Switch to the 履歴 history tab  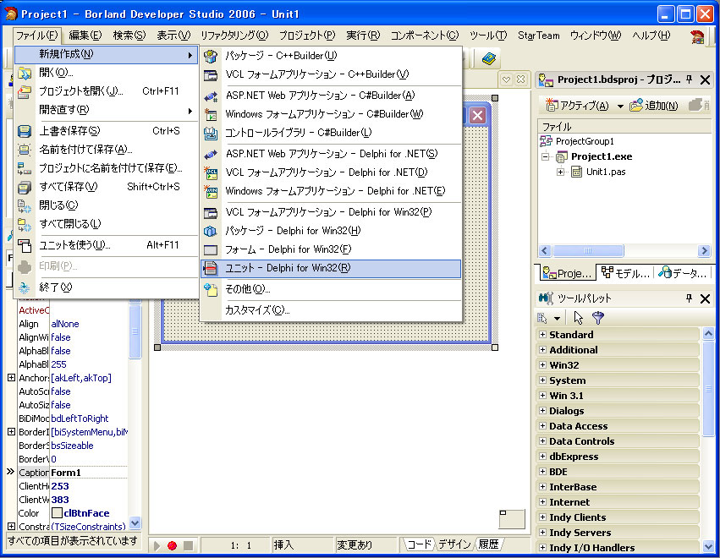pyautogui.click(x=488, y=545)
